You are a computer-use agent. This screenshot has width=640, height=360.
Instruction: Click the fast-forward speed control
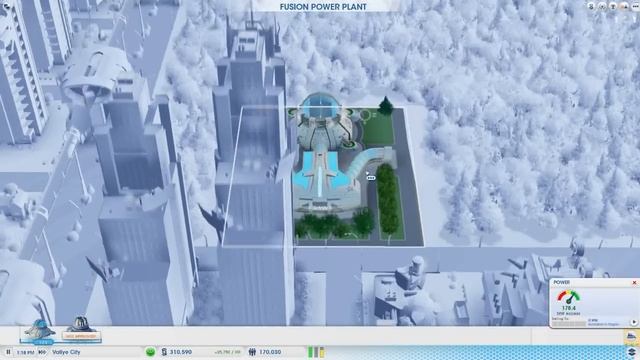pos(42,352)
